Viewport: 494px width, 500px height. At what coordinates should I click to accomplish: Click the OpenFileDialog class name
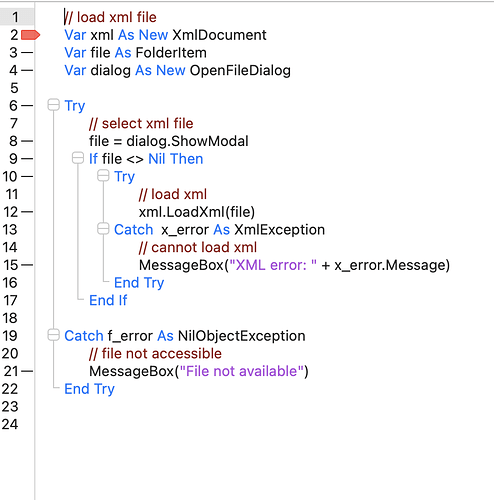pos(240,71)
